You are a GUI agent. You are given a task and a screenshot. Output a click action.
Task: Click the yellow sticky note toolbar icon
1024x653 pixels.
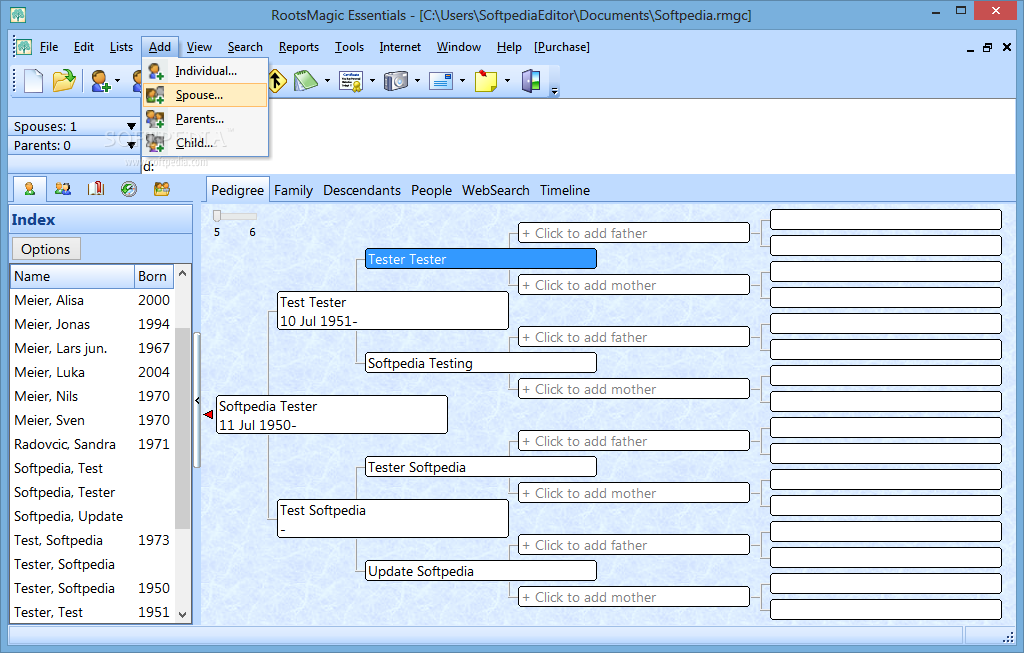coord(485,81)
